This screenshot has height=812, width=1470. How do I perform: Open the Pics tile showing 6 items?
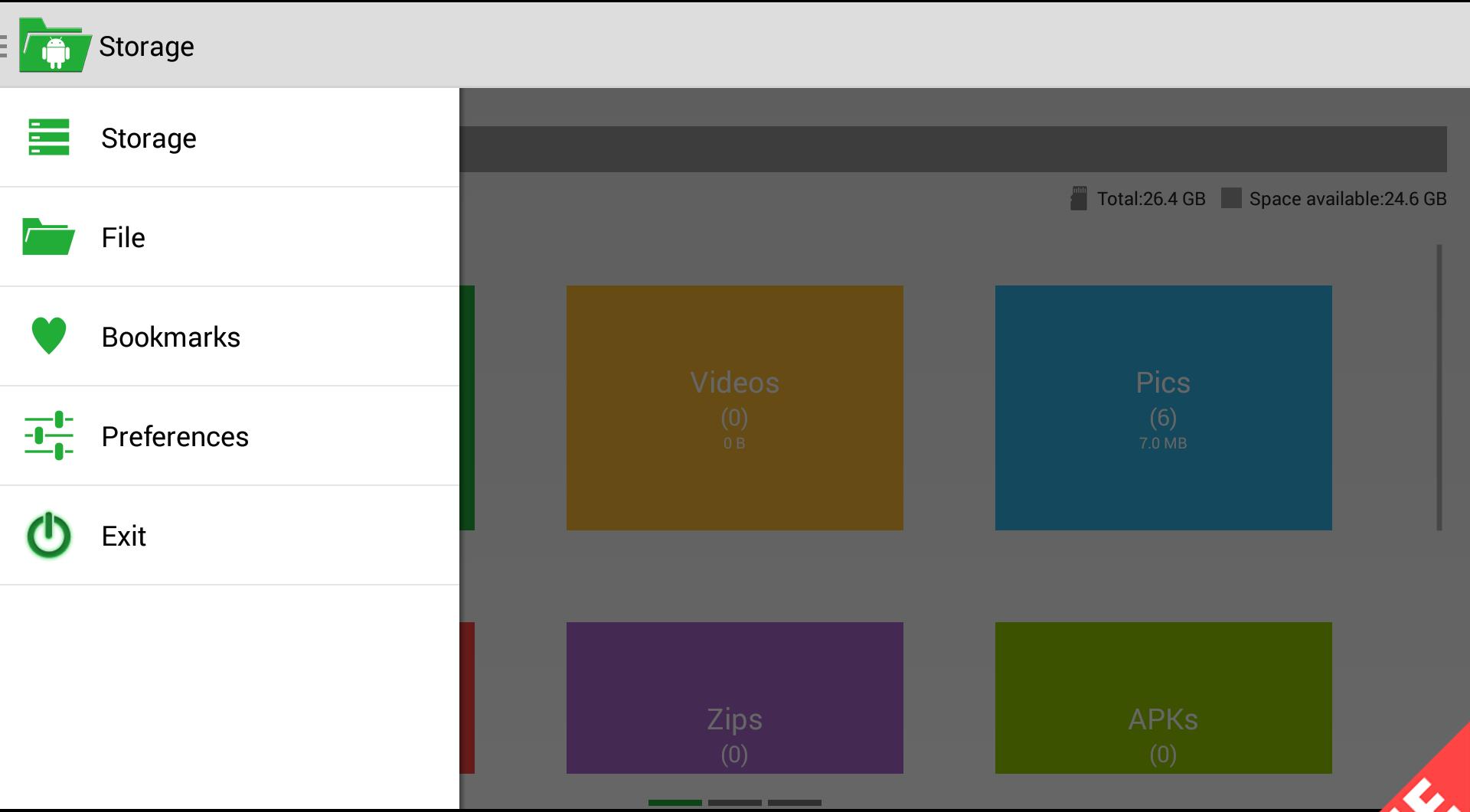(x=1163, y=407)
